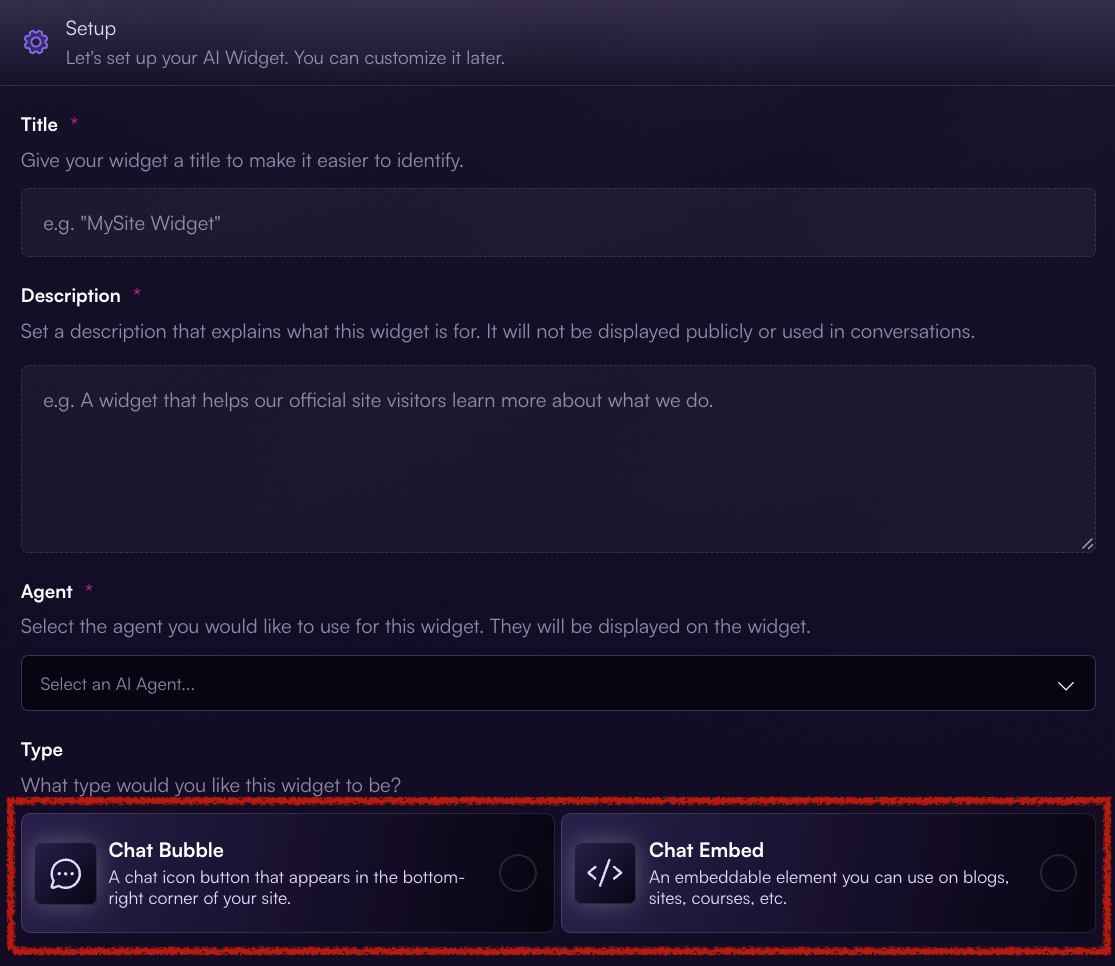Focus the widget title input field
This screenshot has height=966, width=1115.
pos(558,223)
